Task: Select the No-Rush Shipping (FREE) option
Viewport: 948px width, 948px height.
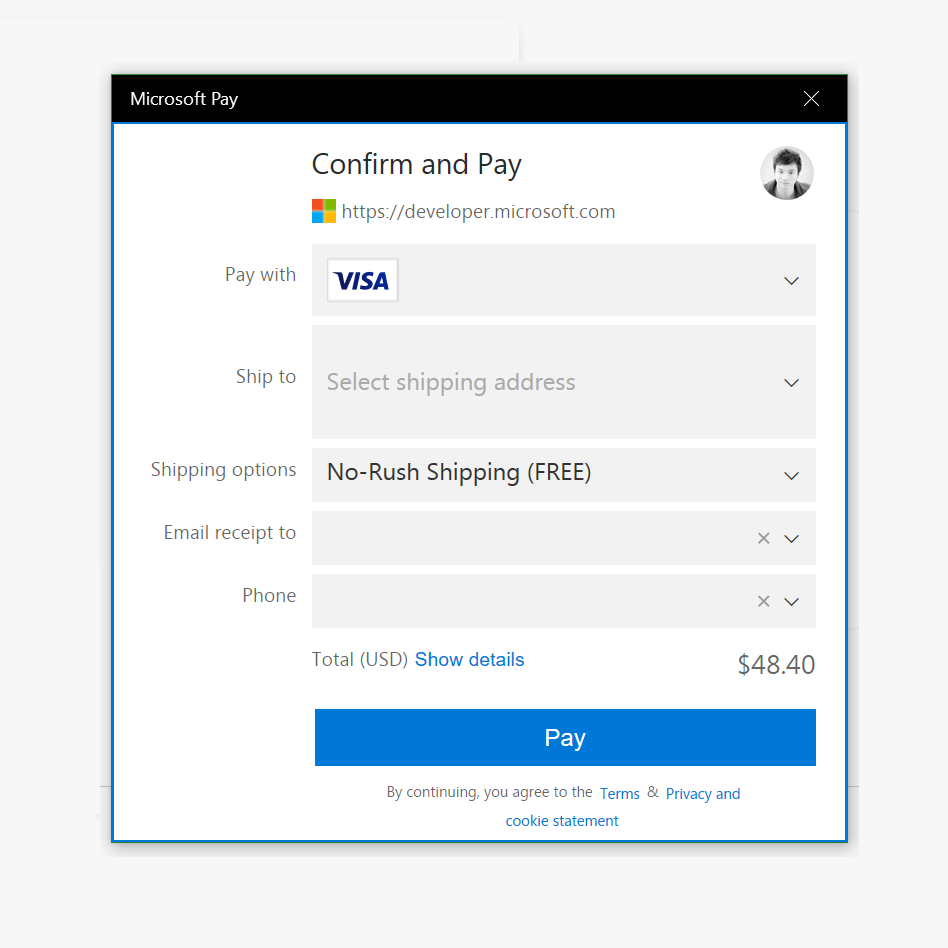Action: (x=459, y=473)
